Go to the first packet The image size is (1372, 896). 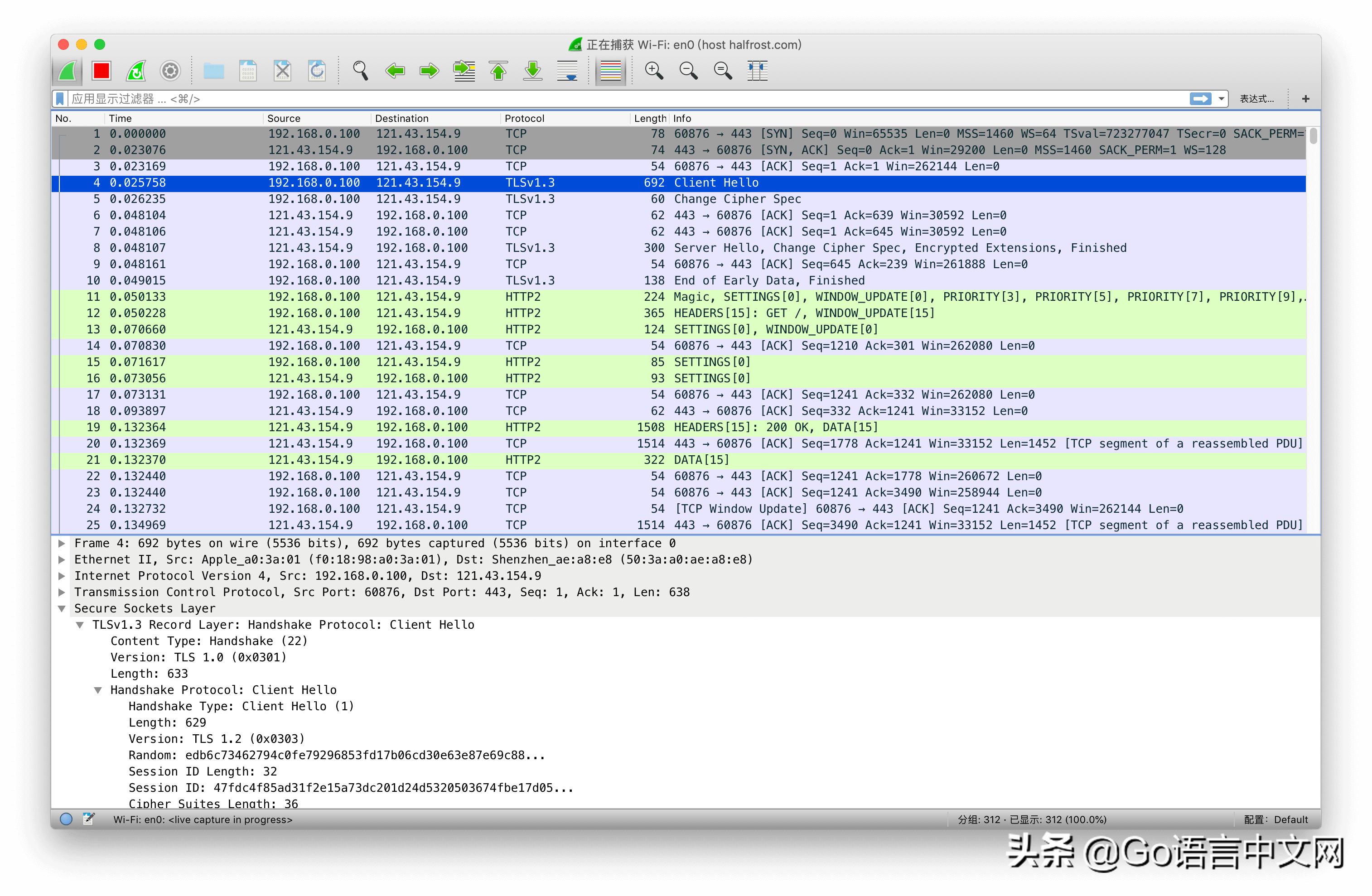coord(498,71)
